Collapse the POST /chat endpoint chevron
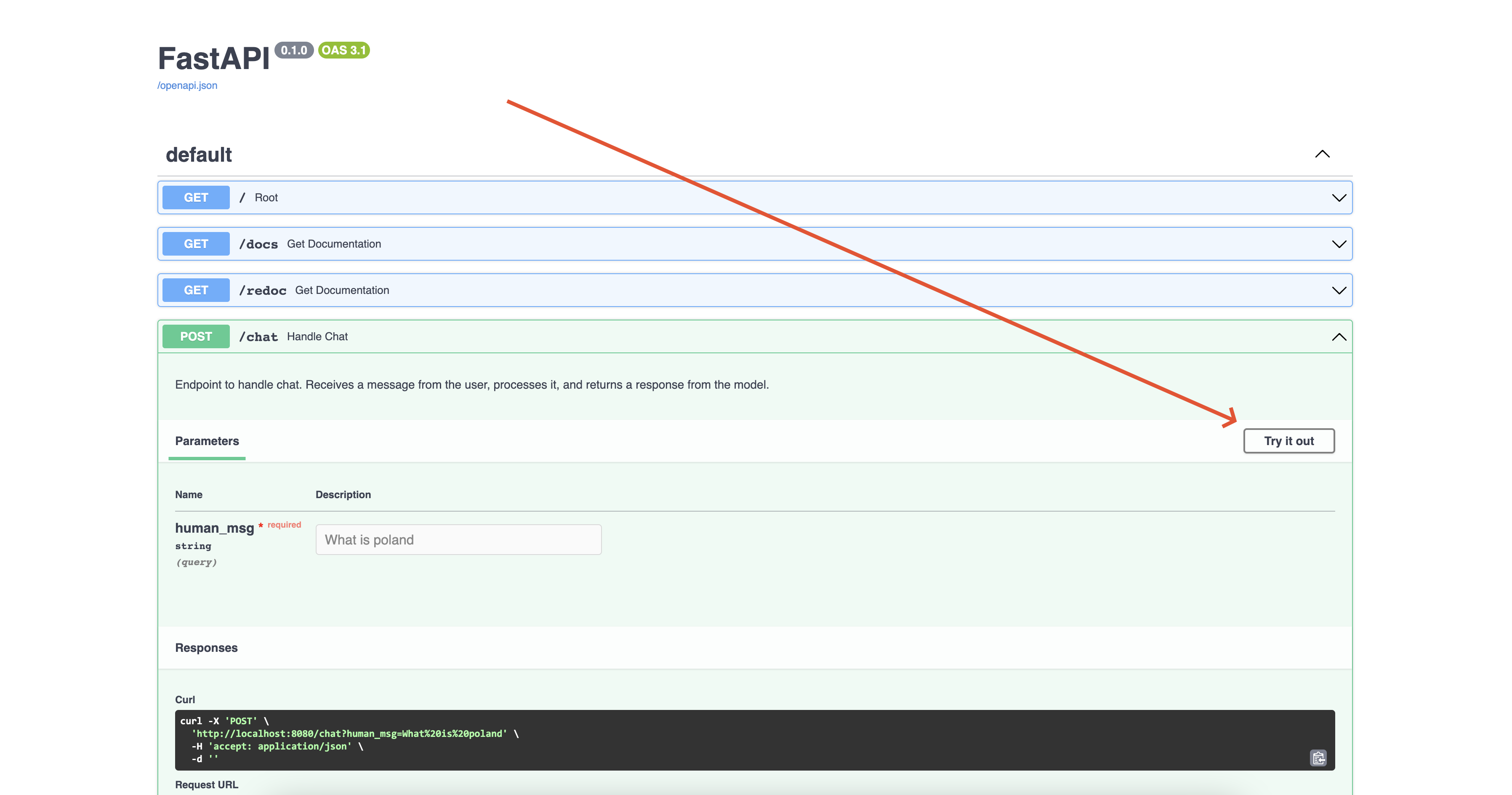 (1339, 337)
